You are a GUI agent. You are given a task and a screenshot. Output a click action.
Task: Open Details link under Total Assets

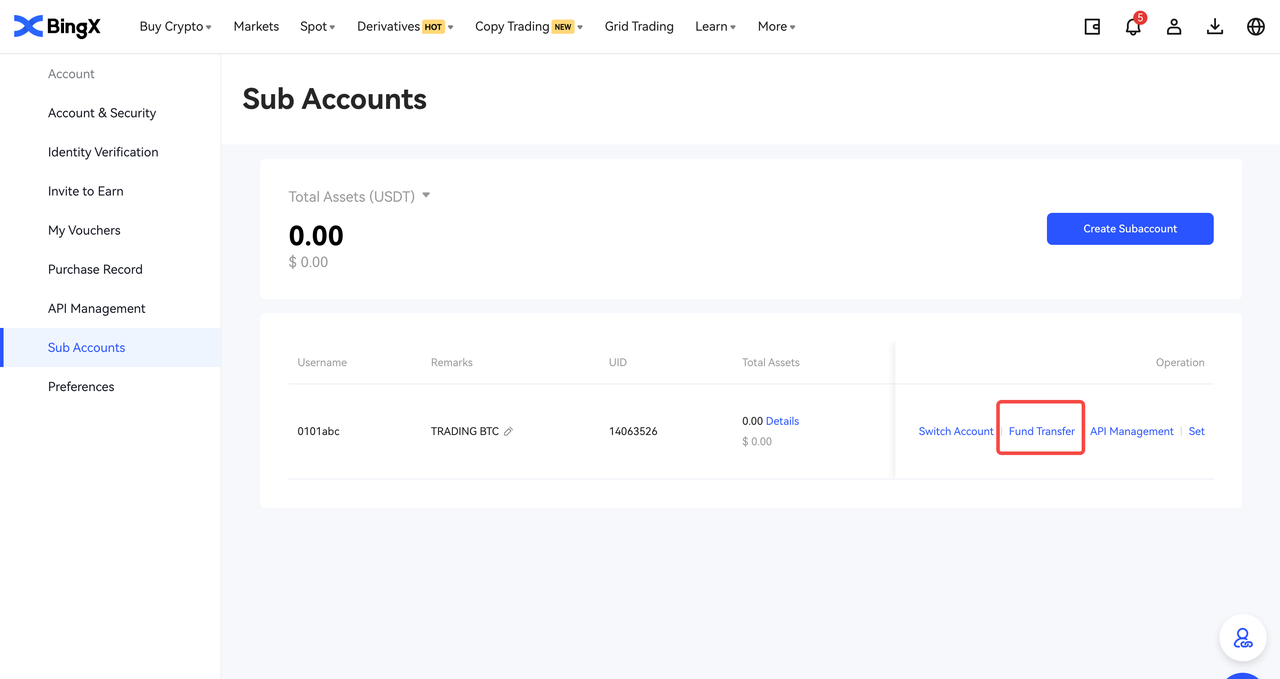(782, 421)
